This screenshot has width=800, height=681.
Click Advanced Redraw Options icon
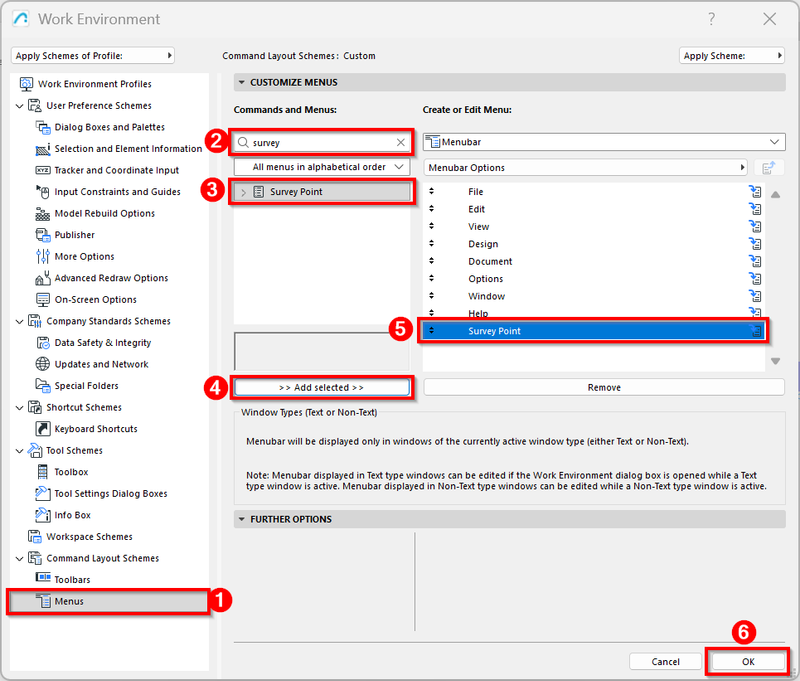[x=43, y=278]
